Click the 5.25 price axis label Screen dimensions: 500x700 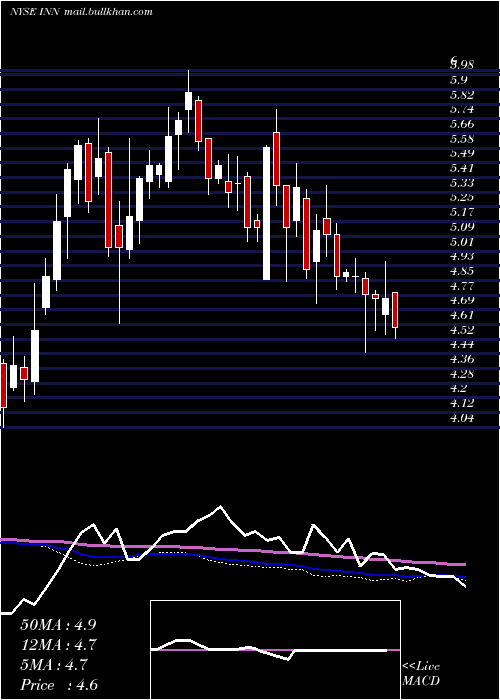click(462, 197)
